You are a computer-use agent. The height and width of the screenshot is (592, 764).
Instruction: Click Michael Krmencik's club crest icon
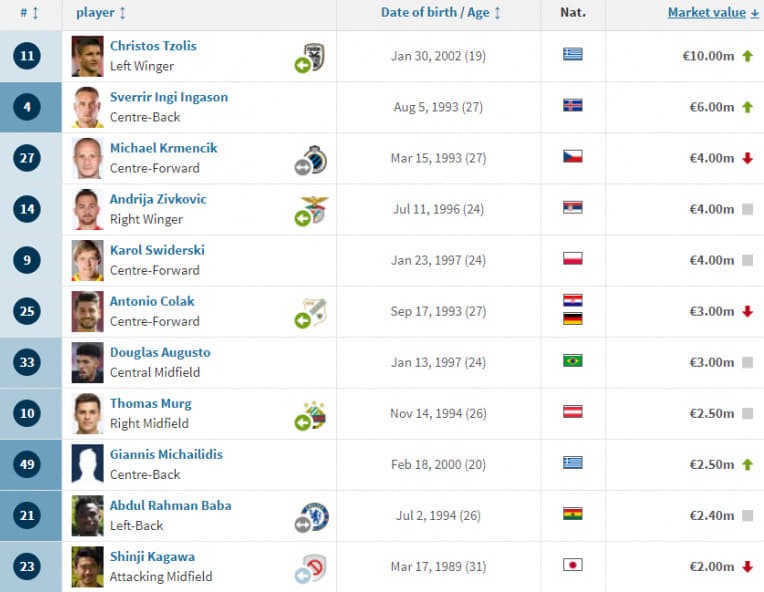coord(315,158)
